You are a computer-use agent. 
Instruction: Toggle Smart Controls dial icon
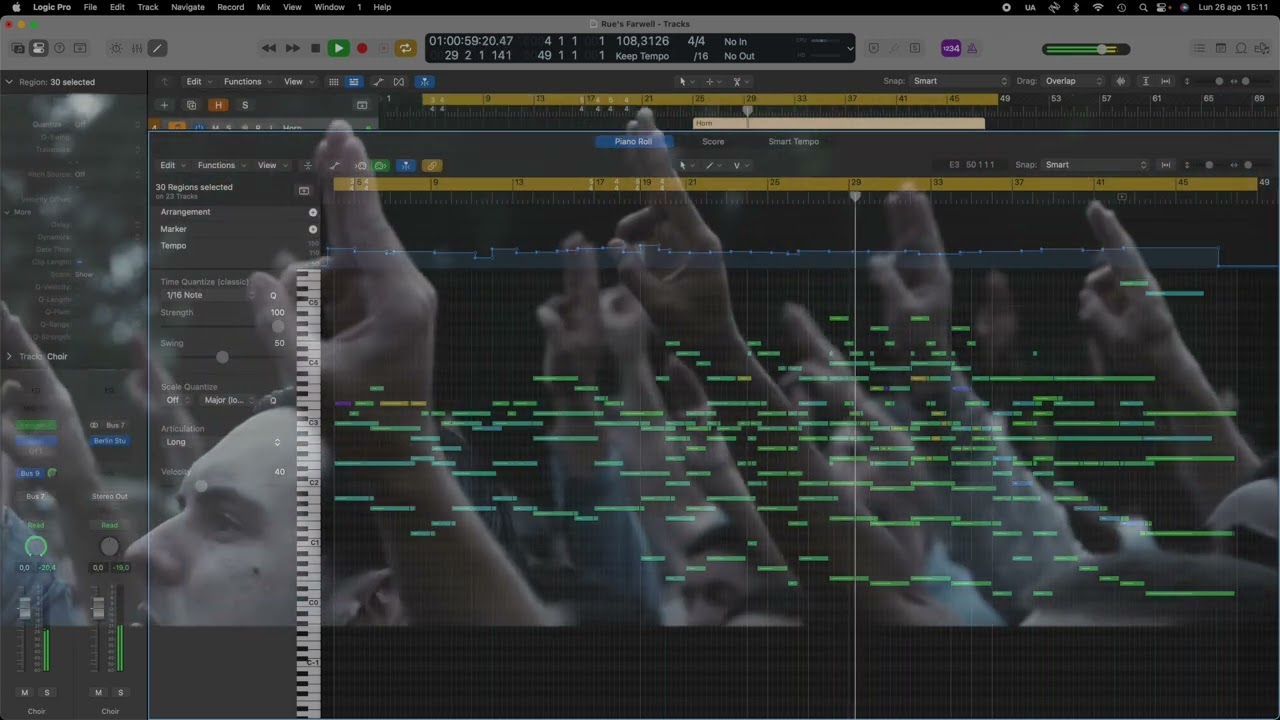coord(116,48)
